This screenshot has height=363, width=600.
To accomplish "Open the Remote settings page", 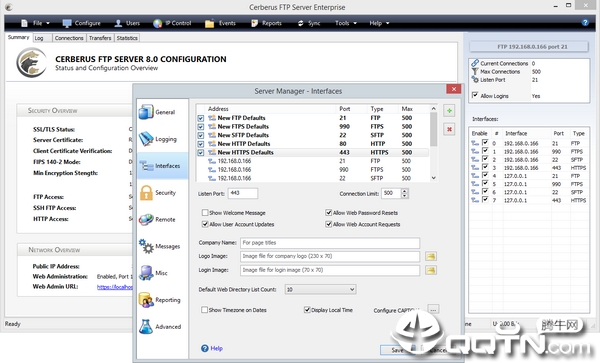I will [162, 219].
